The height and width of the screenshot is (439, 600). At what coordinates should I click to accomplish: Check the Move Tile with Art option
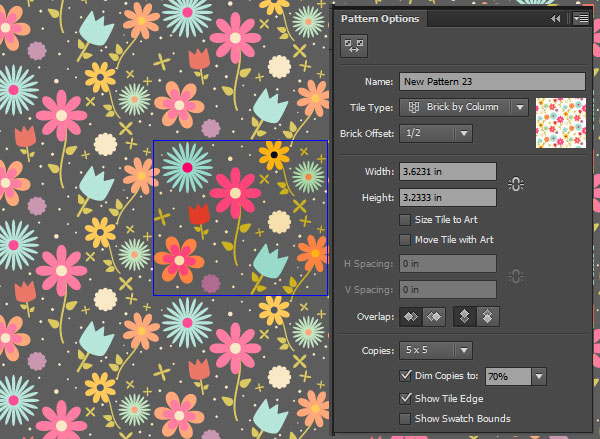pos(405,240)
